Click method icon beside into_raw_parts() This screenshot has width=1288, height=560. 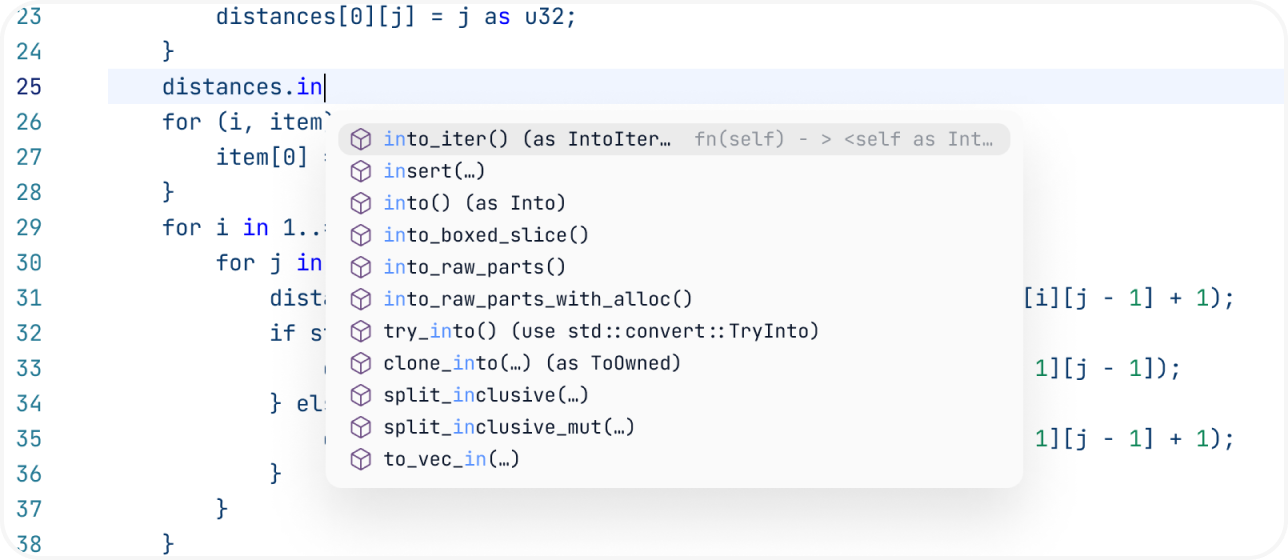pos(361,267)
